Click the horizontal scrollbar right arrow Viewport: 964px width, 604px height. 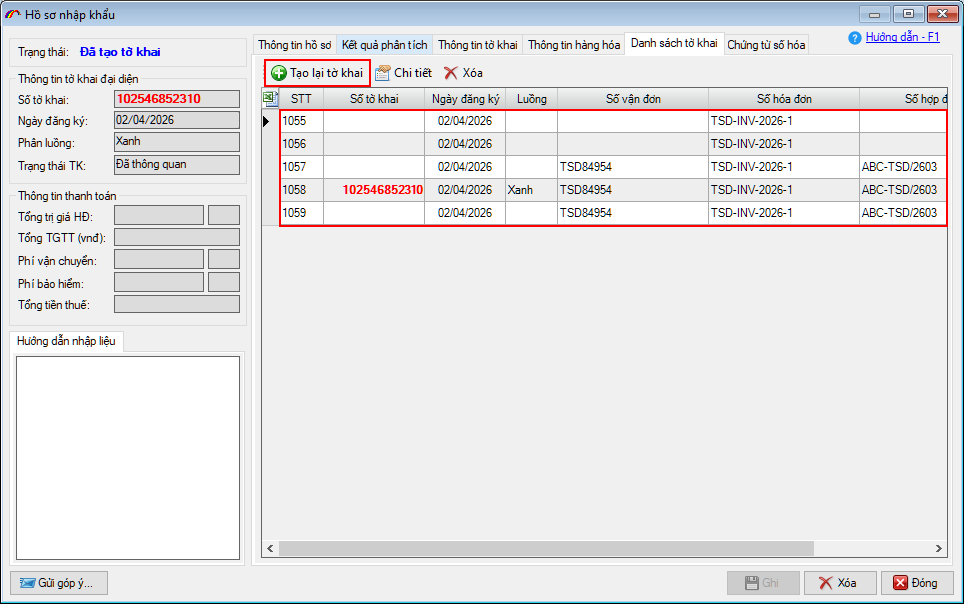click(938, 548)
